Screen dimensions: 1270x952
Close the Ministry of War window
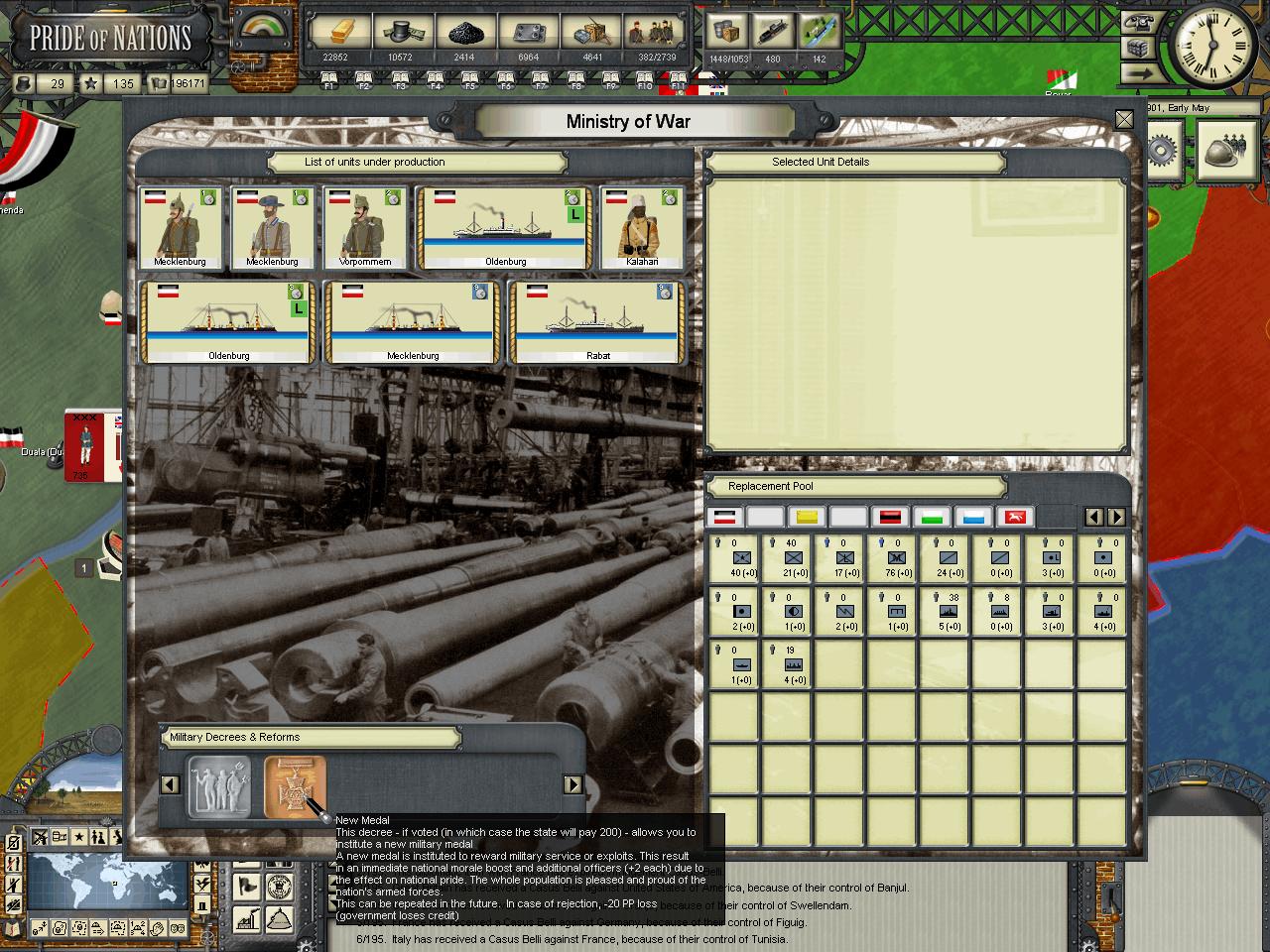[x=1123, y=120]
